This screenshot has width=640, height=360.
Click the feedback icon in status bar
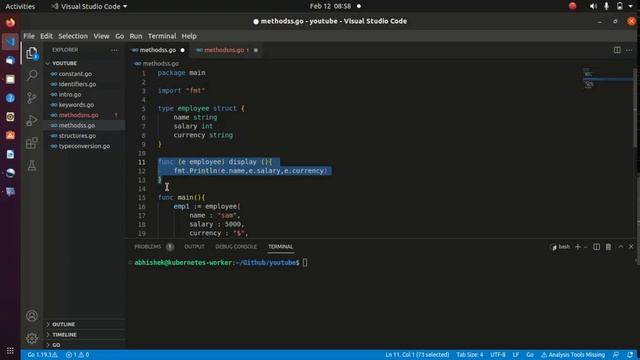pyautogui.click(x=616, y=355)
